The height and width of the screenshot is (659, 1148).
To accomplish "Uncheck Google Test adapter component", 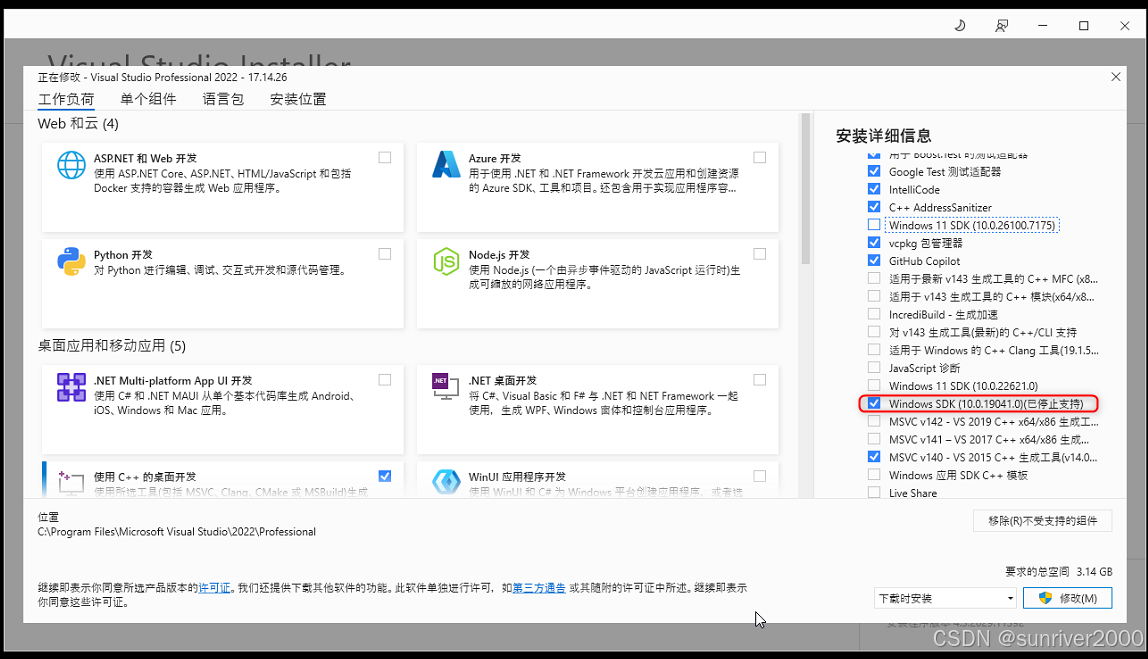I will coord(874,171).
